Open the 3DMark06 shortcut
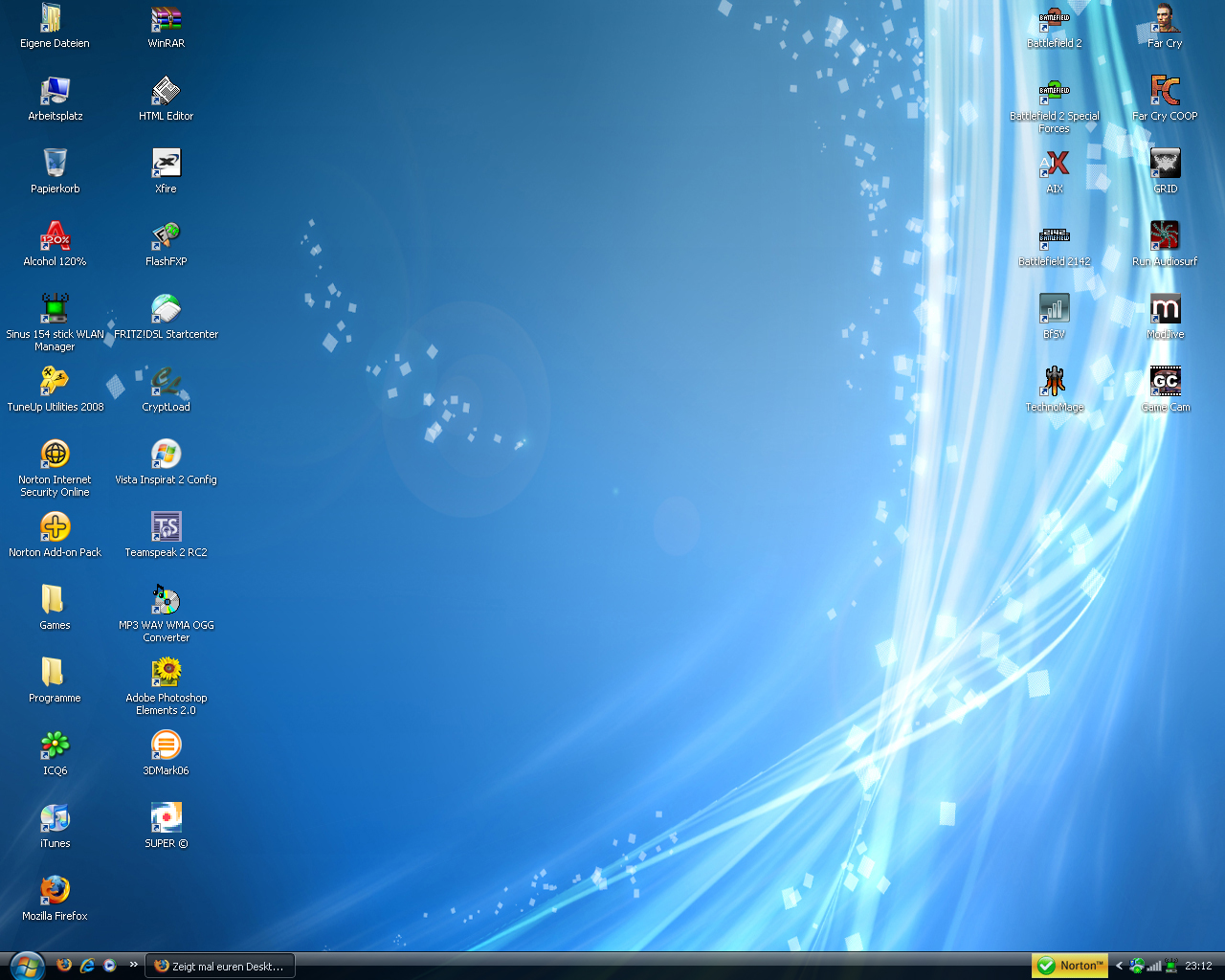This screenshot has width=1225, height=980. click(166, 746)
